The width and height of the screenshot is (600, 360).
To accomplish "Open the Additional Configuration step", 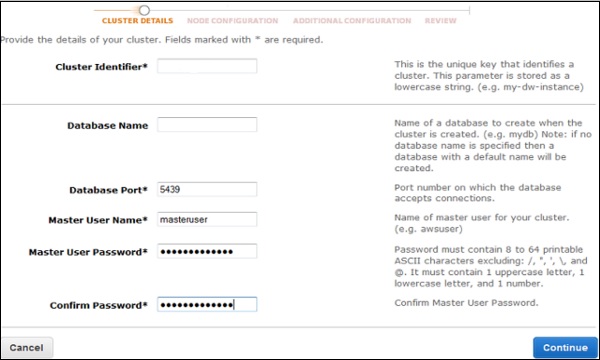I will coord(352,21).
